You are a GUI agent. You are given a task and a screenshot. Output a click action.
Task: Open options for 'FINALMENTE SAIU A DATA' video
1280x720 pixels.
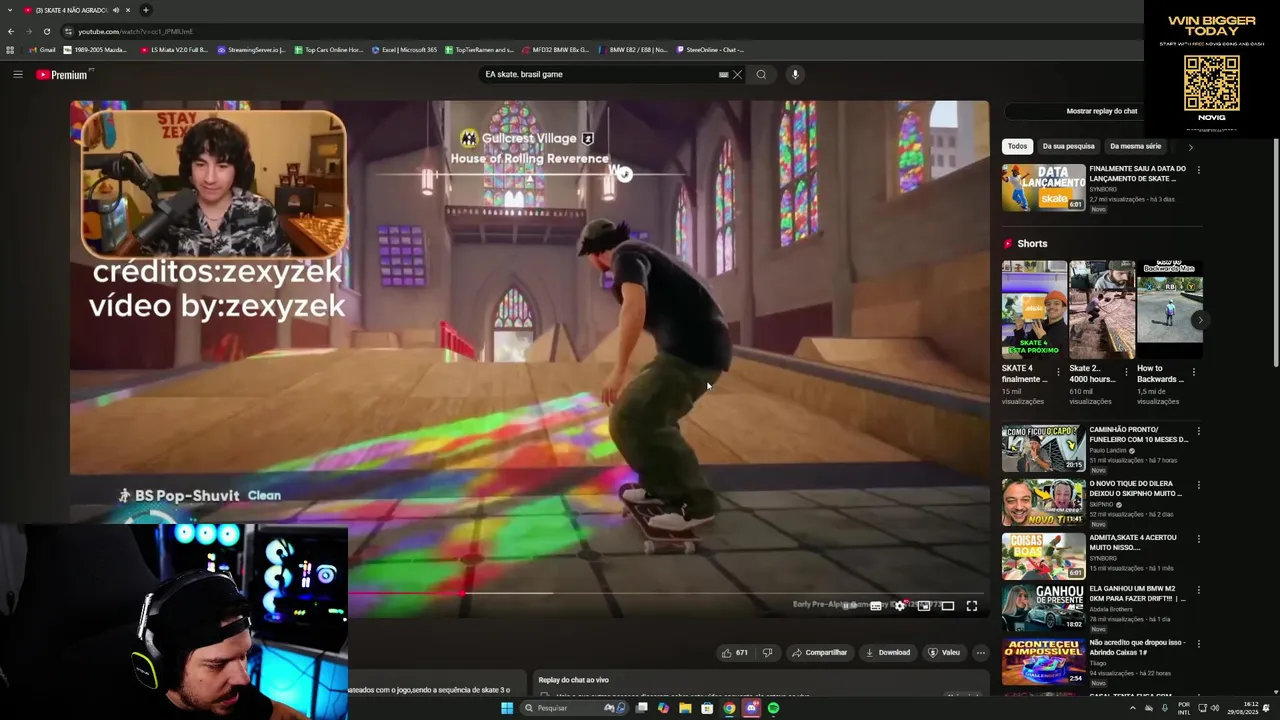1198,170
